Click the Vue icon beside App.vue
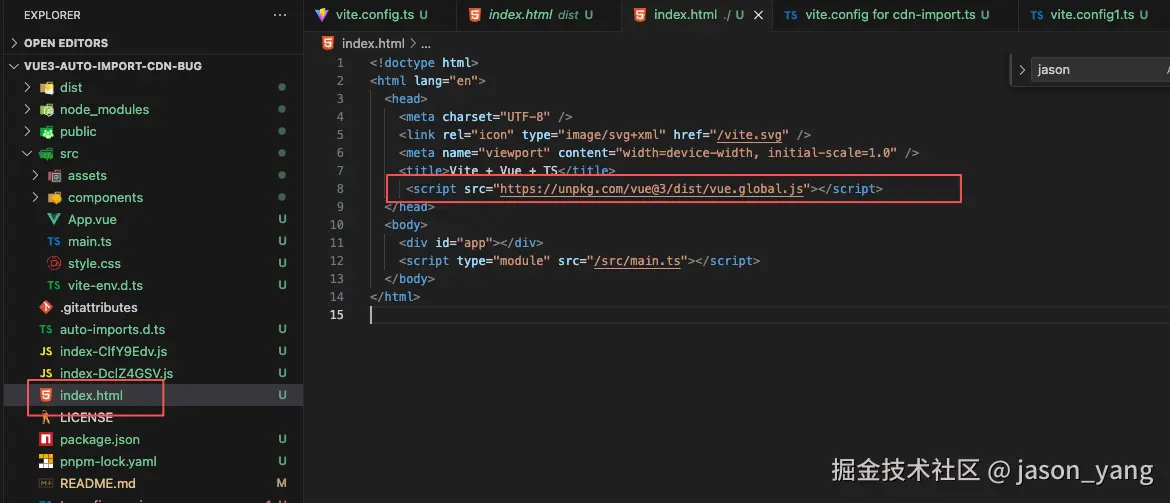1170x503 pixels. 54,219
